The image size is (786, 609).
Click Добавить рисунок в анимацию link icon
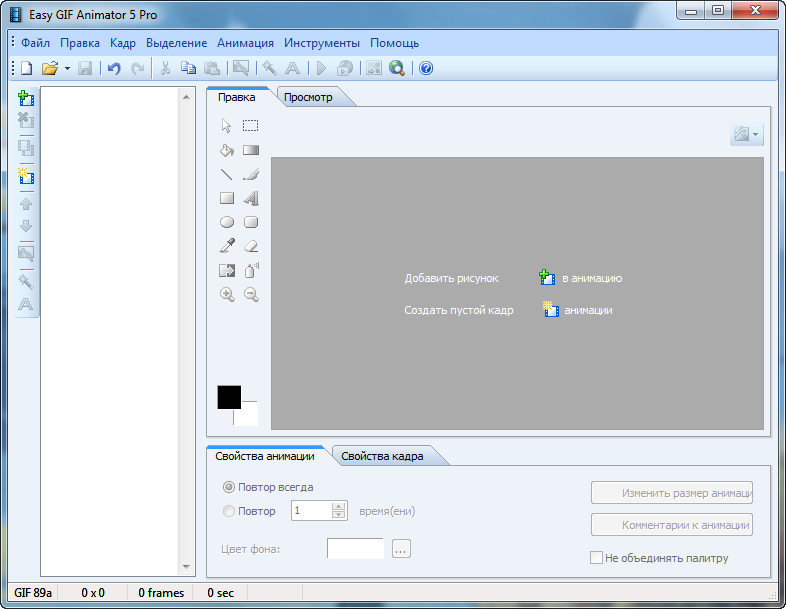[x=547, y=277]
